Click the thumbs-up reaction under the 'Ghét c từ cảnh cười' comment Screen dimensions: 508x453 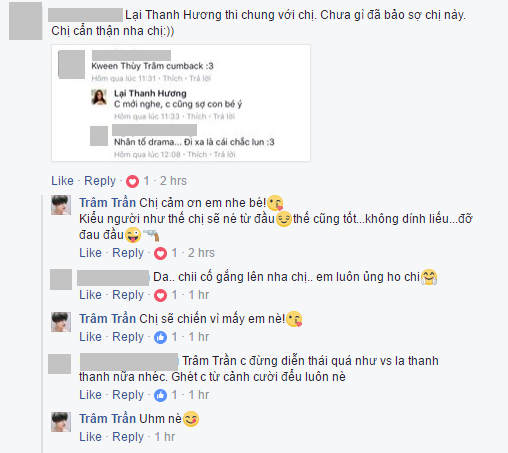(x=160, y=395)
